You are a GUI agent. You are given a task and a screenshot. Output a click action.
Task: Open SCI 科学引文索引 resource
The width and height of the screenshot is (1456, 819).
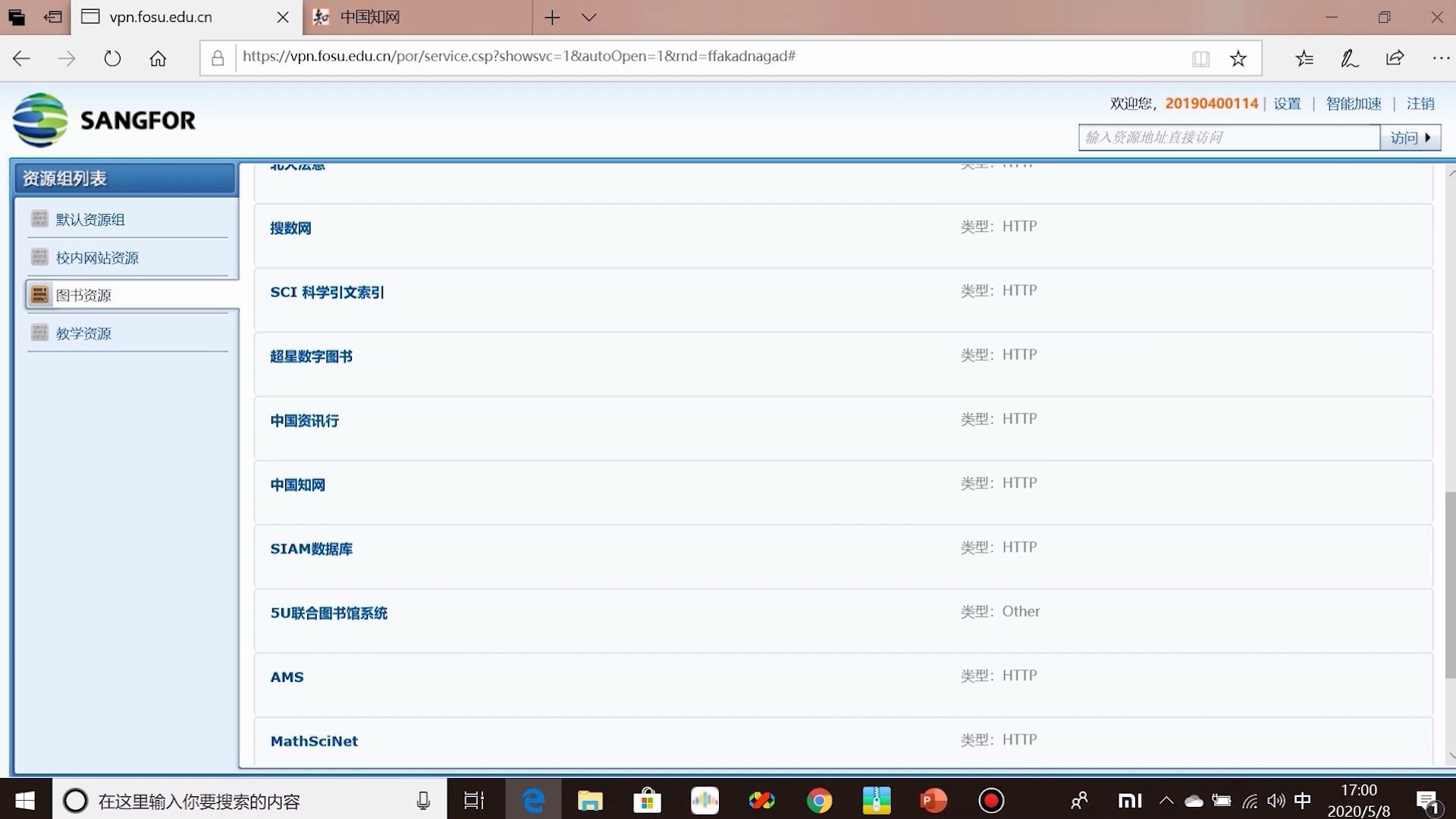327,292
